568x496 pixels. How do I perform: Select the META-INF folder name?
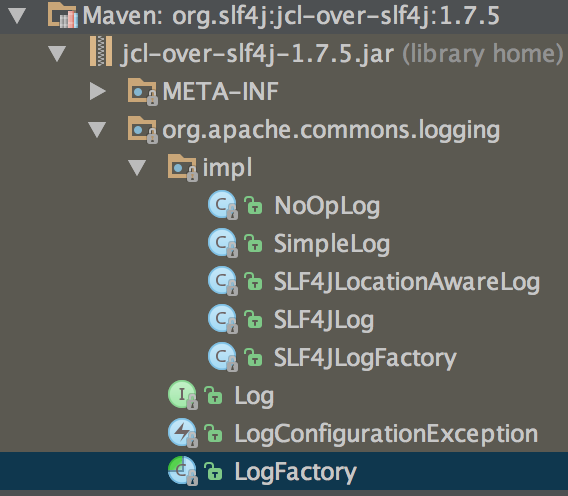220,91
